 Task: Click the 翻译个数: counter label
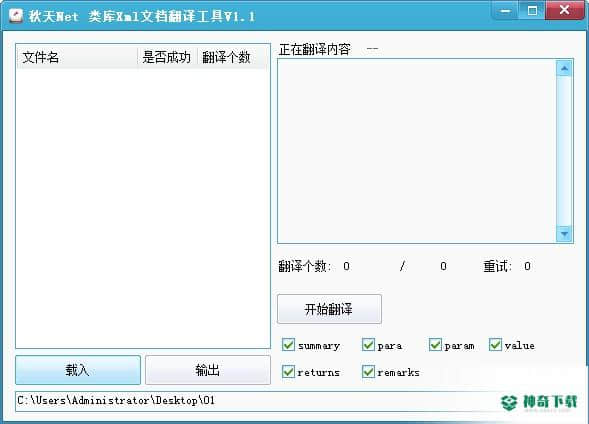pyautogui.click(x=305, y=266)
